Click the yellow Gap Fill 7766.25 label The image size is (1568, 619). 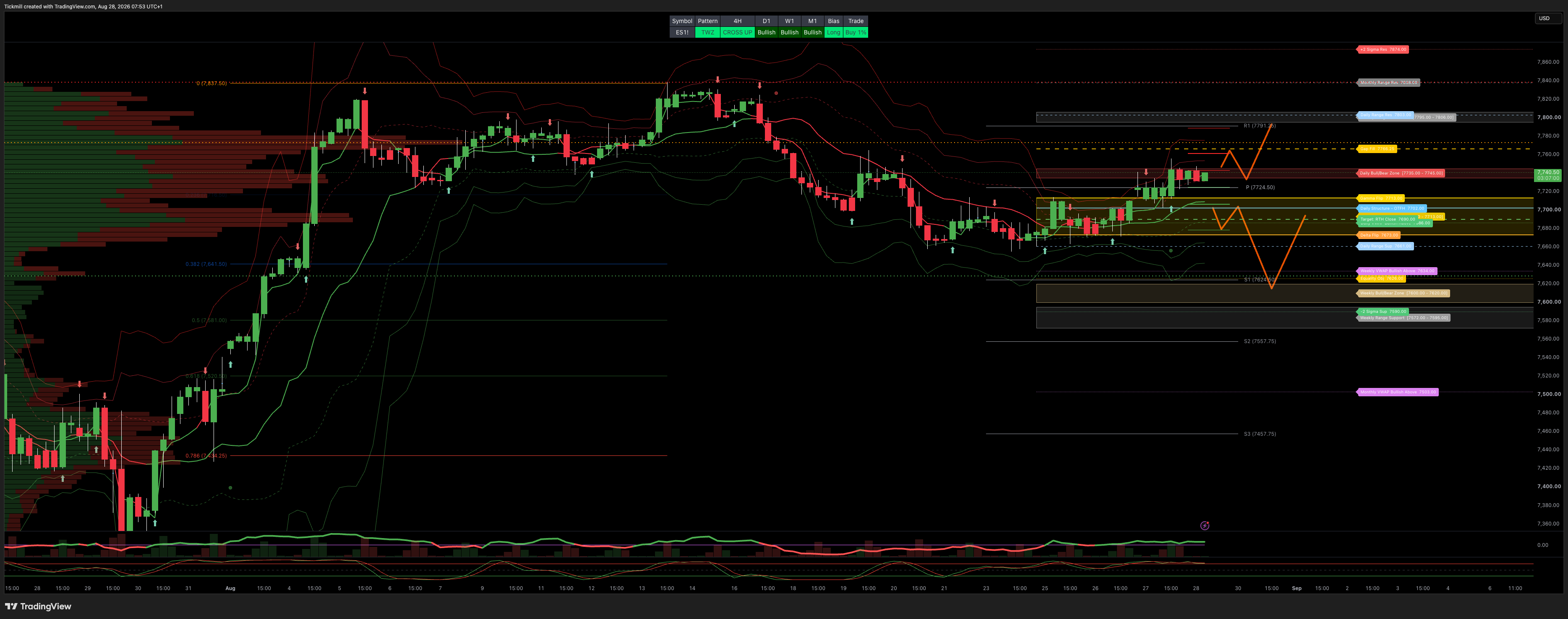[x=1377, y=148]
